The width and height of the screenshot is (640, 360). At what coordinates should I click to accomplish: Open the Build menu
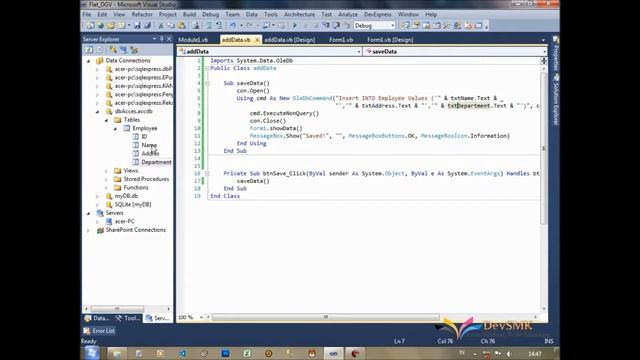tap(189, 14)
